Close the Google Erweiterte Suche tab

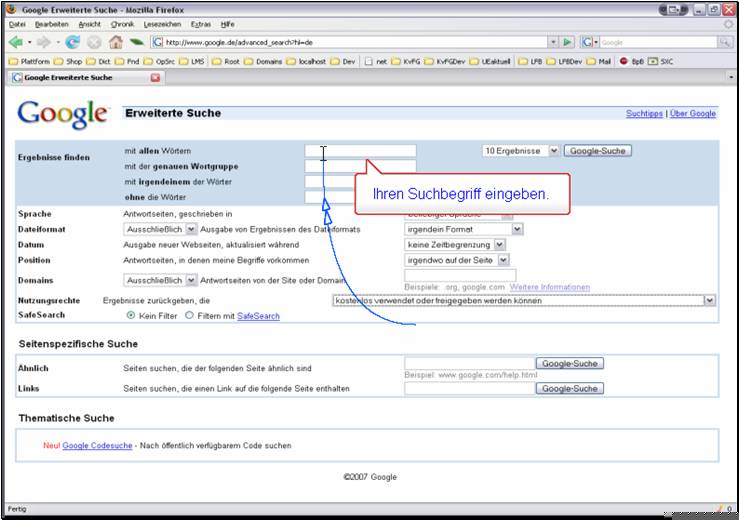click(x=155, y=77)
